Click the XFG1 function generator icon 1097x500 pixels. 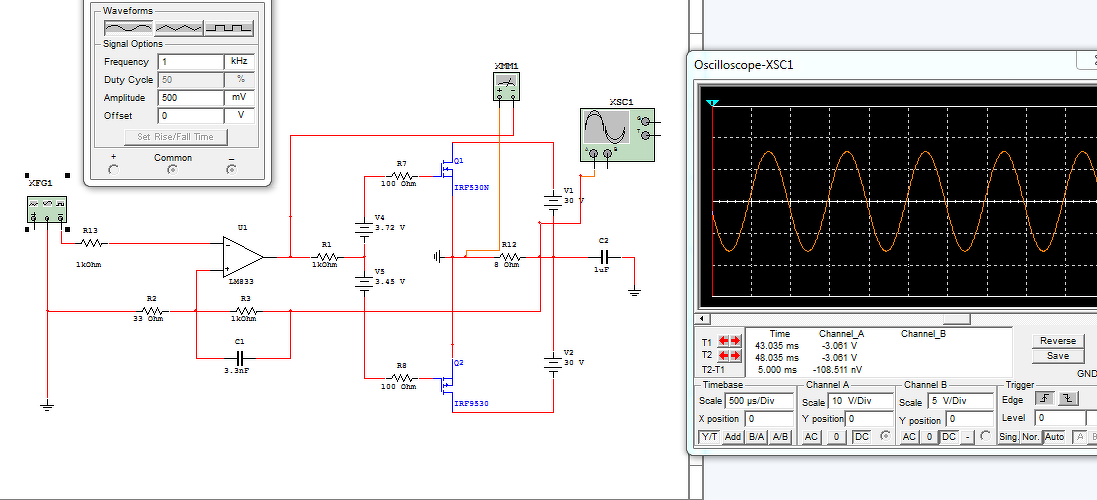tap(47, 210)
